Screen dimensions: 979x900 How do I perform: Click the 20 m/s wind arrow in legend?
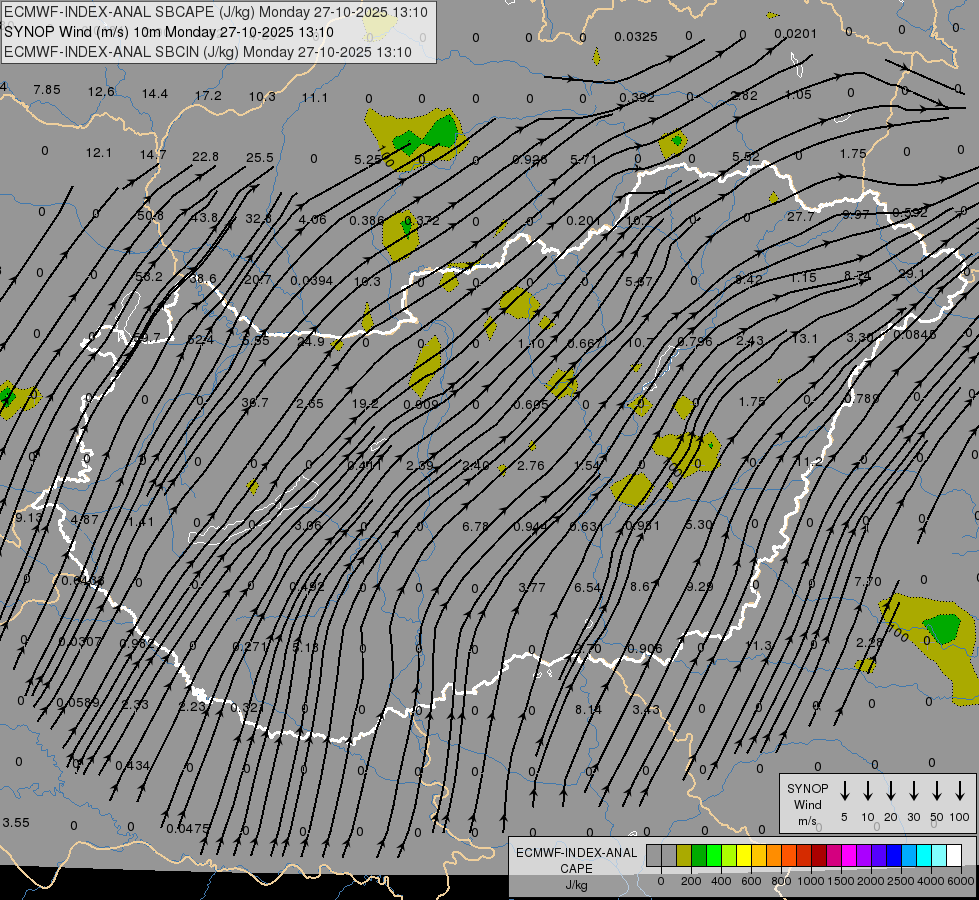(x=891, y=790)
